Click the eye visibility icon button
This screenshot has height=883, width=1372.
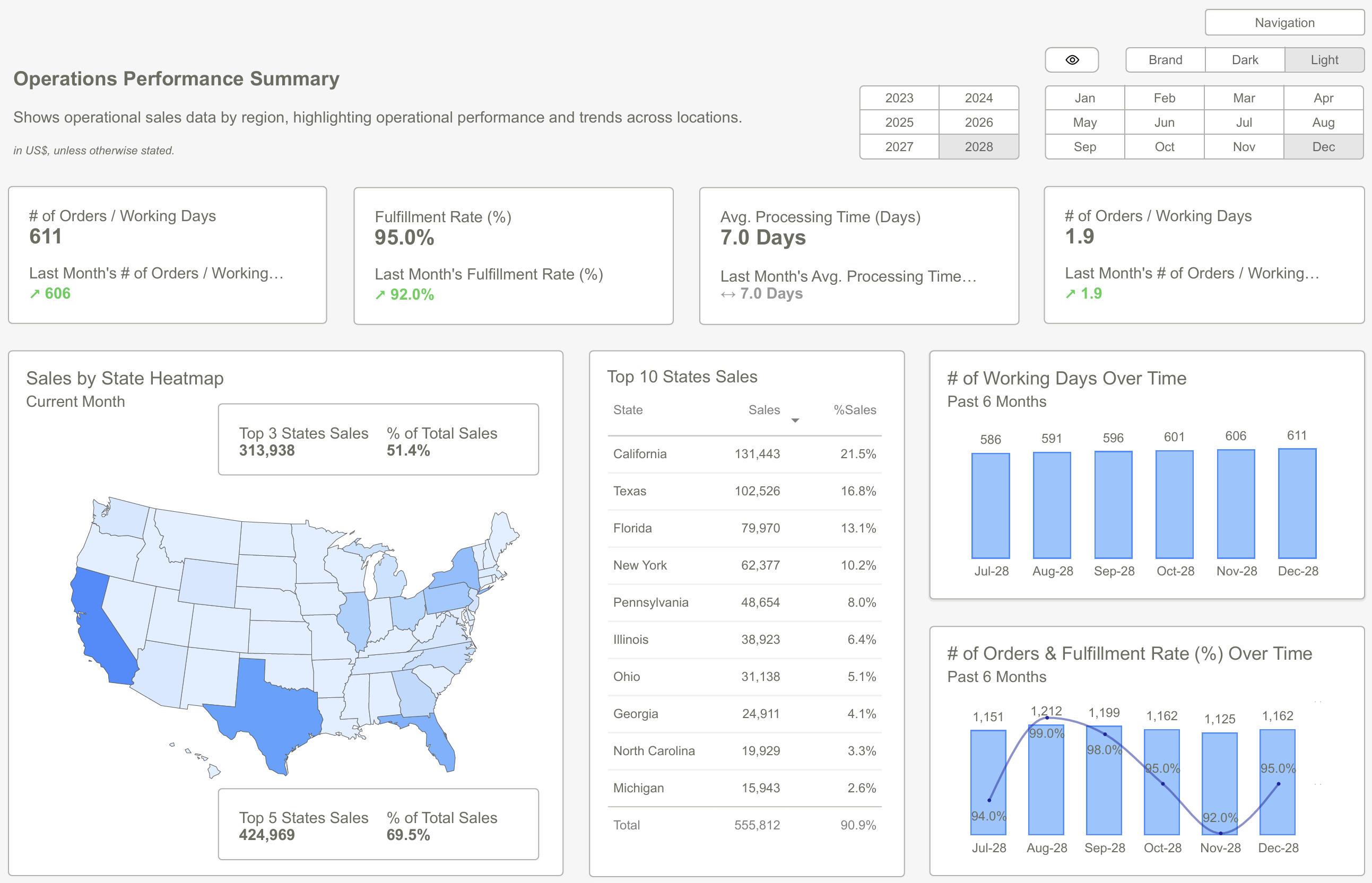pos(1072,59)
